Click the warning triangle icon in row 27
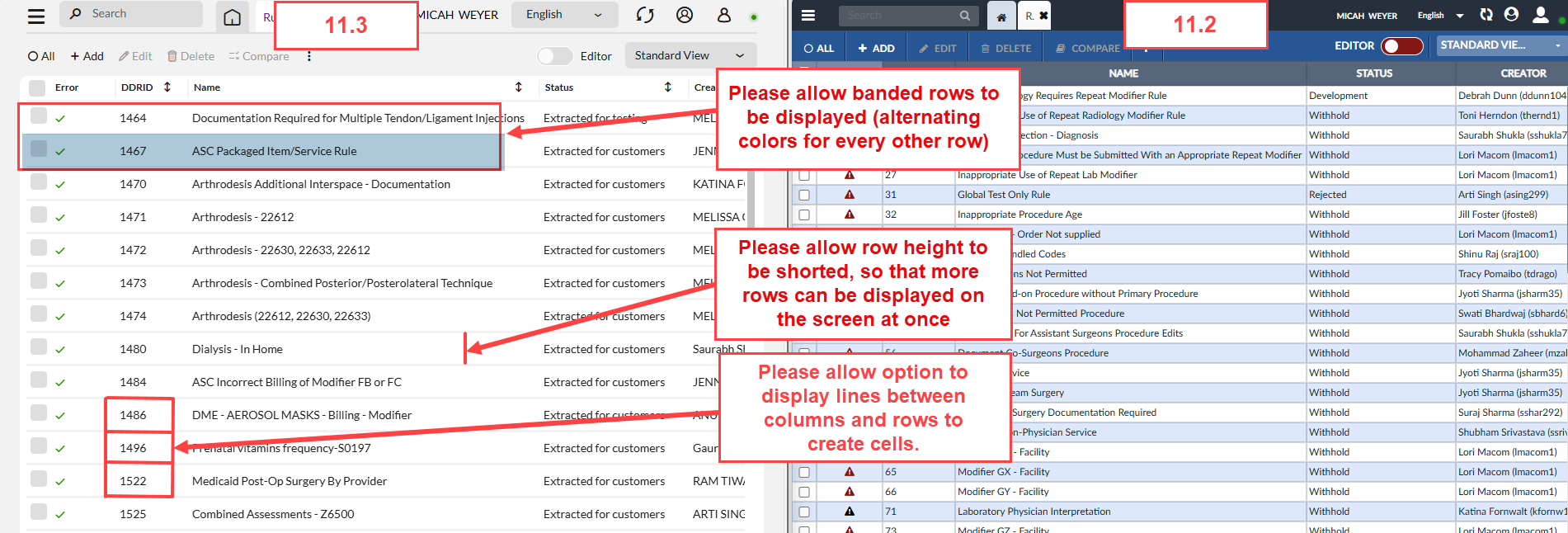 point(850,175)
